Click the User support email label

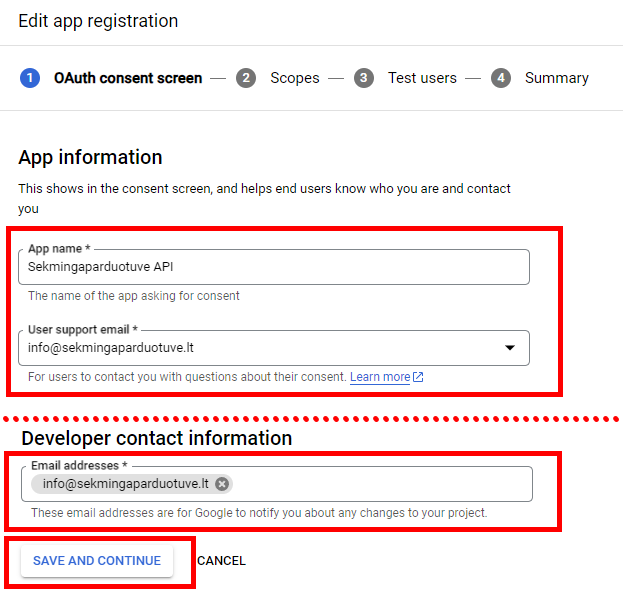[82, 330]
